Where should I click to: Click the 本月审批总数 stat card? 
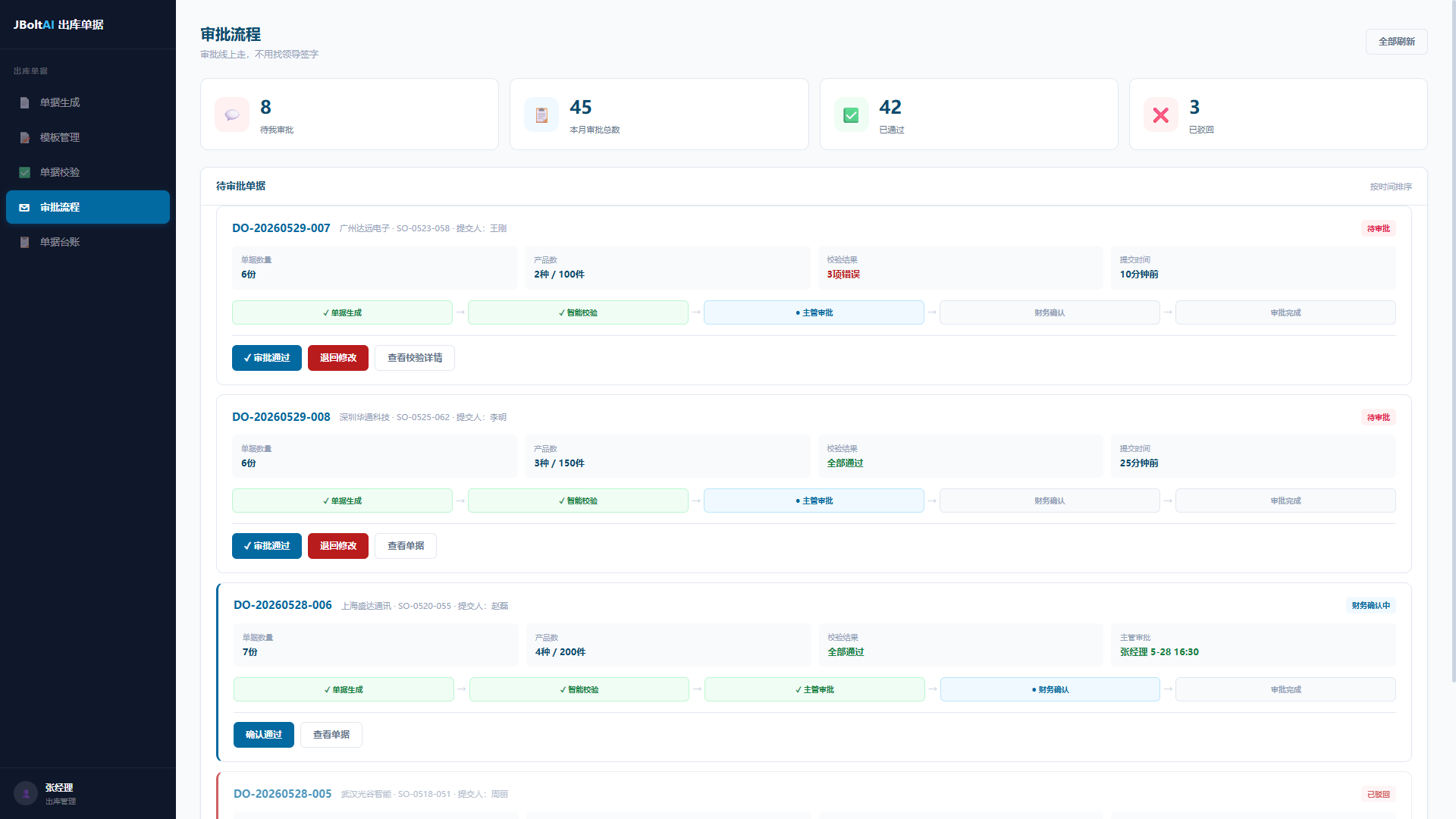click(659, 115)
